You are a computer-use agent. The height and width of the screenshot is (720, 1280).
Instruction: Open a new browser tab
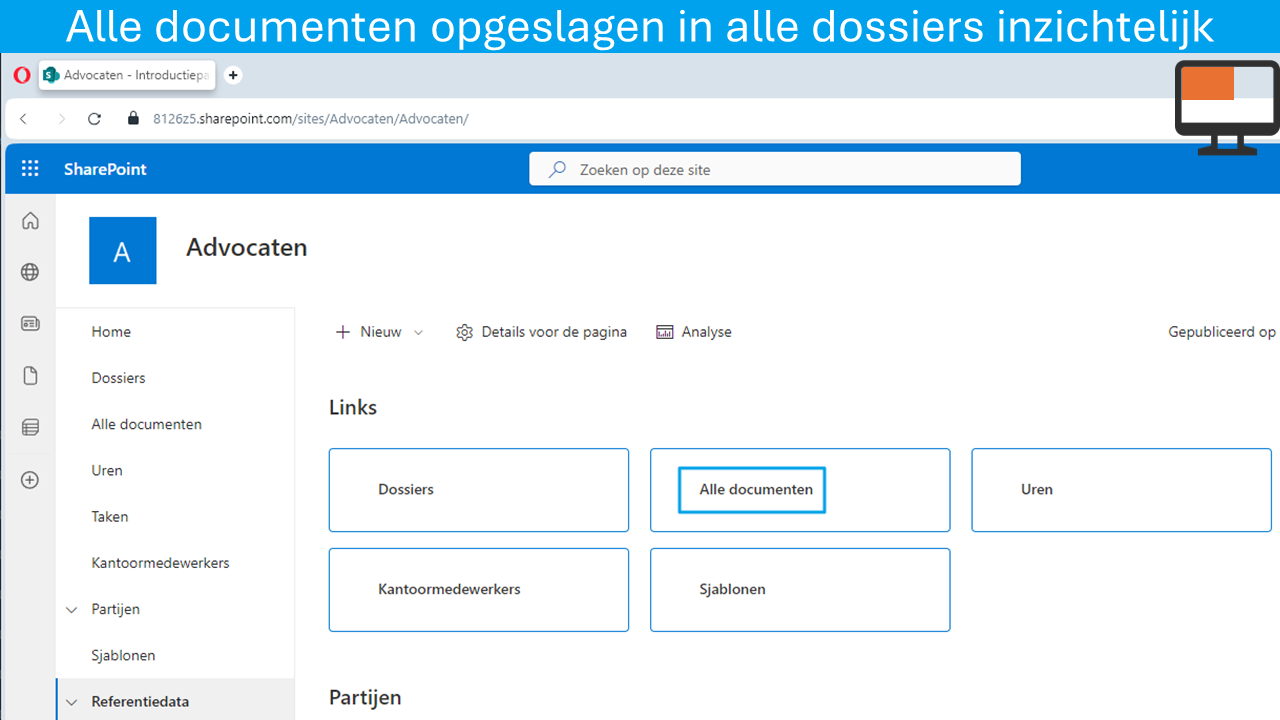coord(233,75)
